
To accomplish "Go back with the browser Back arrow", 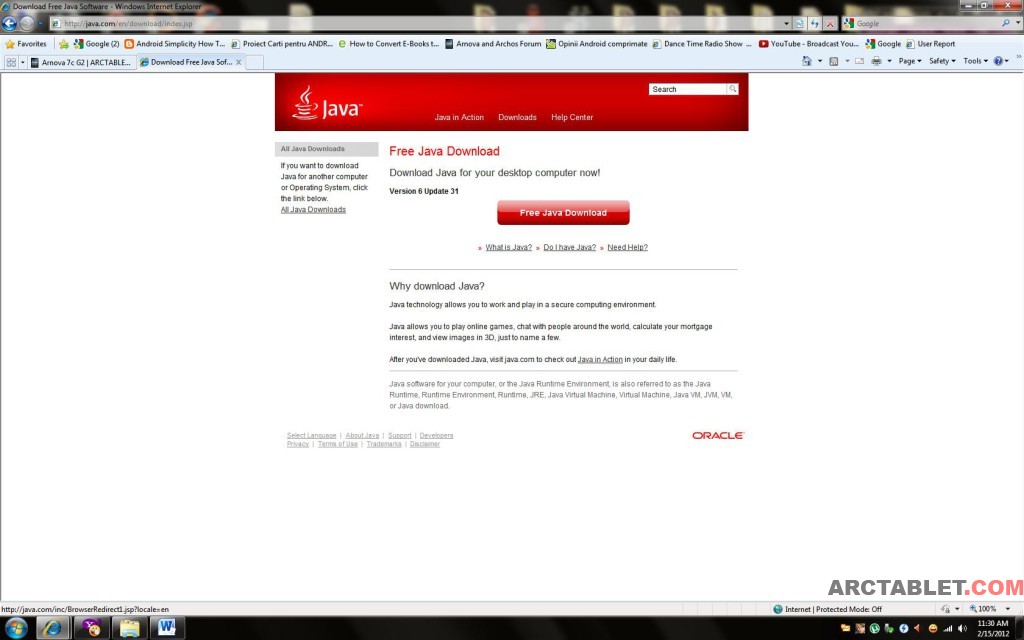I will tap(9, 24).
